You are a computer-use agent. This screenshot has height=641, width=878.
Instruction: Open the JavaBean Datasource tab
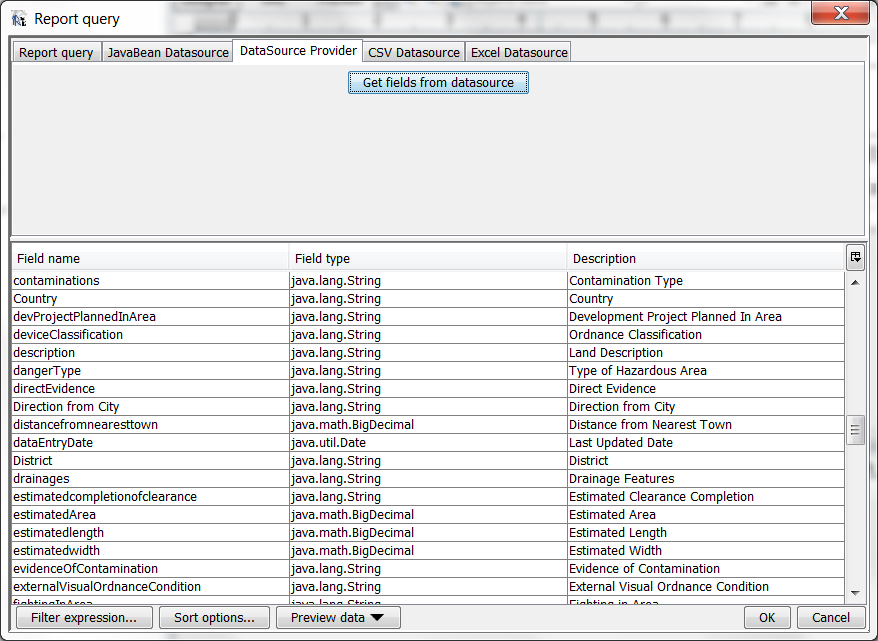coord(168,53)
